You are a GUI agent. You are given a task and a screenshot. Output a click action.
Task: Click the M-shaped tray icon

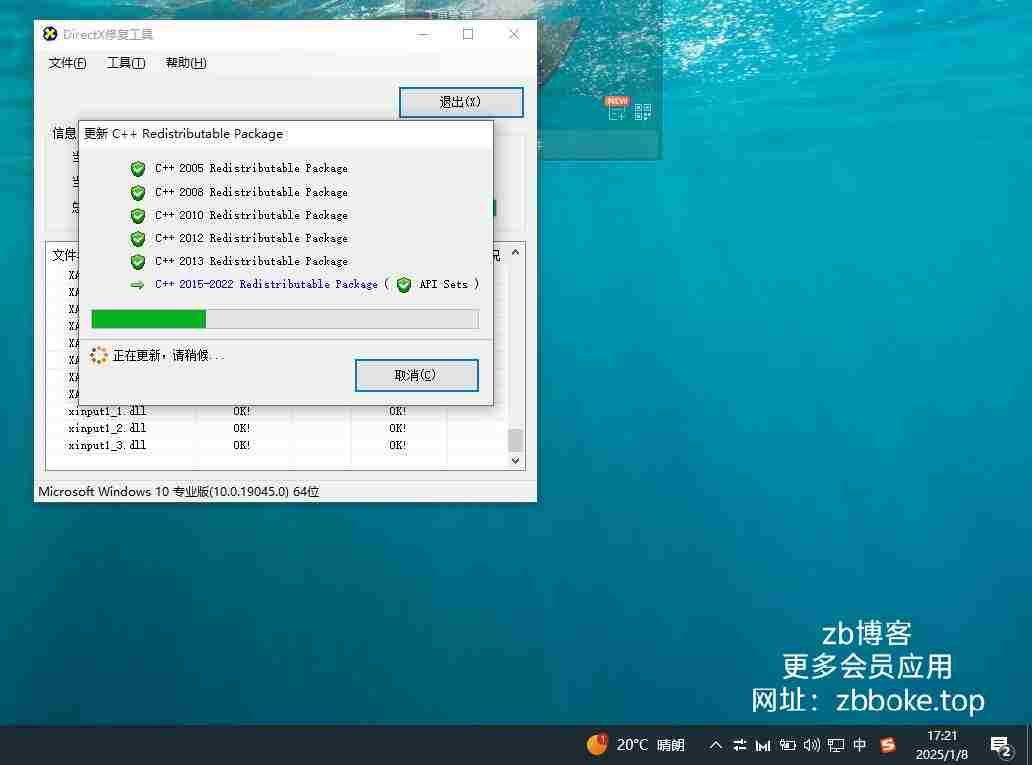763,745
